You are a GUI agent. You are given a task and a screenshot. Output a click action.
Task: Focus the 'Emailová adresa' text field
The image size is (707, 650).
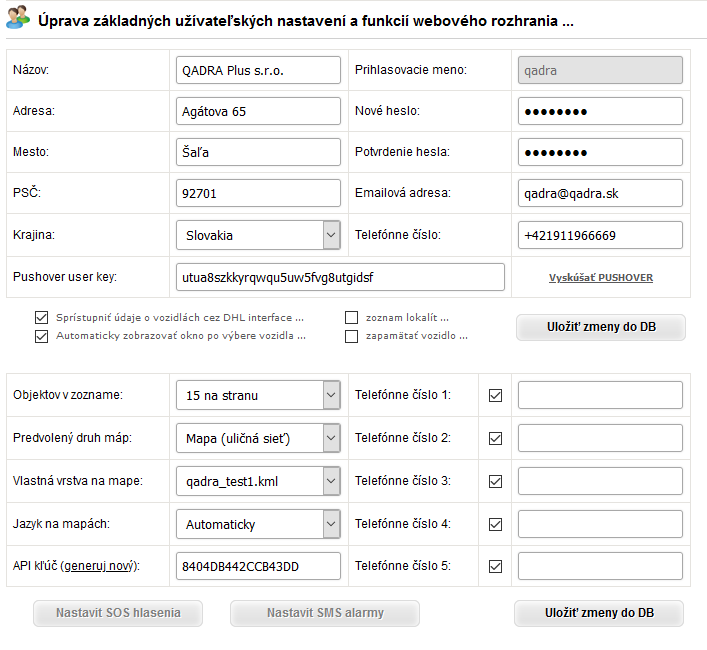(600, 193)
